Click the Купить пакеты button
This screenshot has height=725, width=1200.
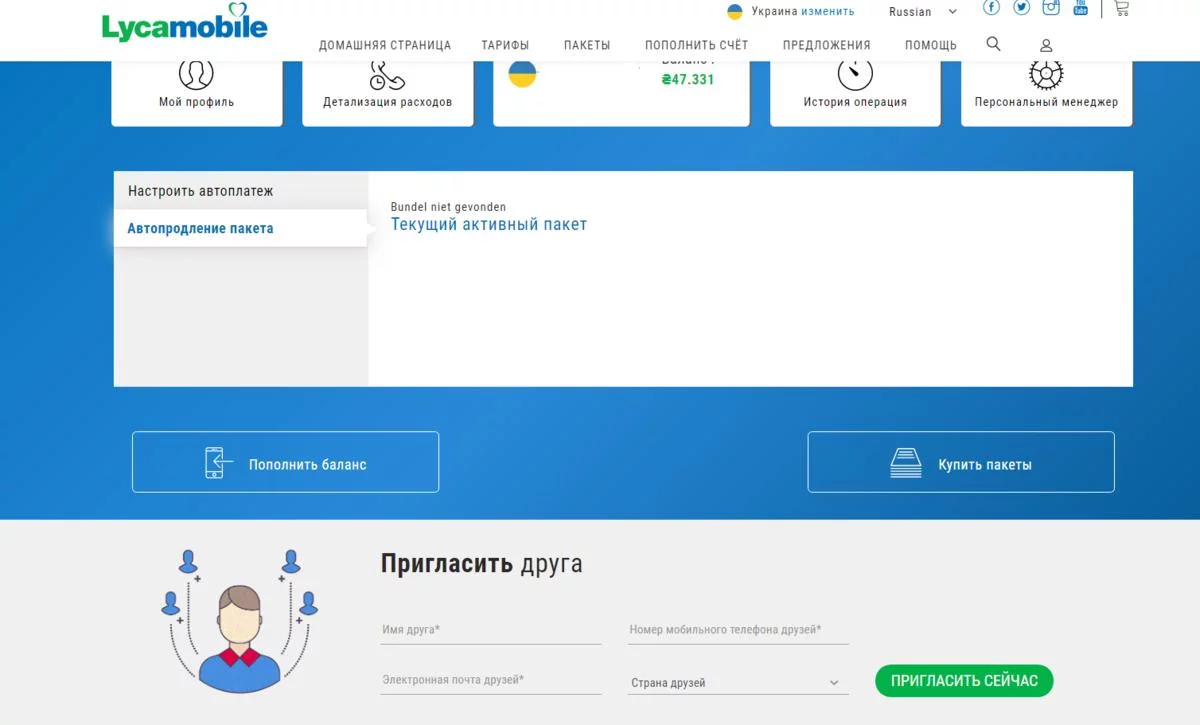pyautogui.click(x=961, y=462)
